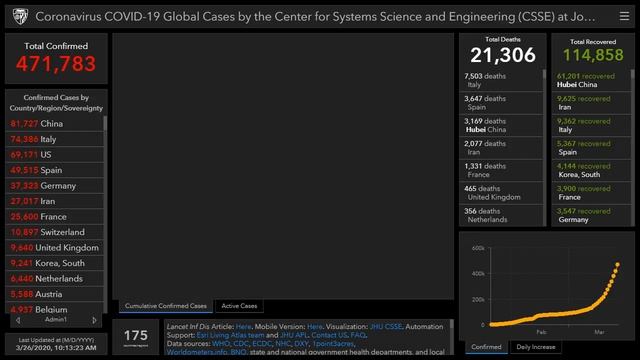Click the 9,362 recovered Italy entry

[591, 125]
